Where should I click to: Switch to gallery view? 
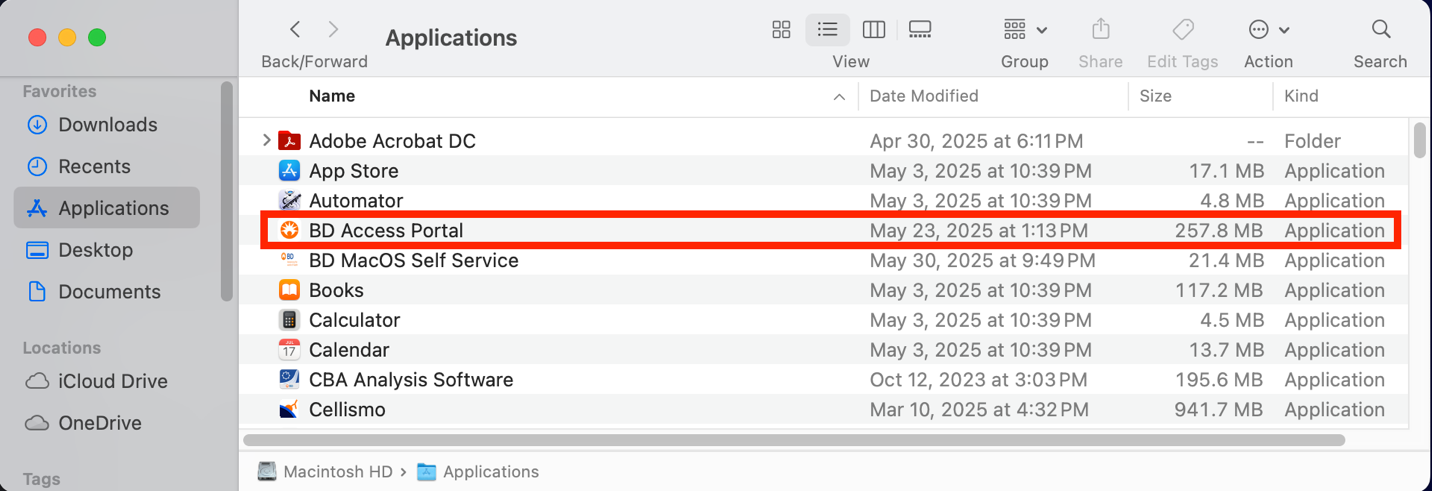point(920,30)
